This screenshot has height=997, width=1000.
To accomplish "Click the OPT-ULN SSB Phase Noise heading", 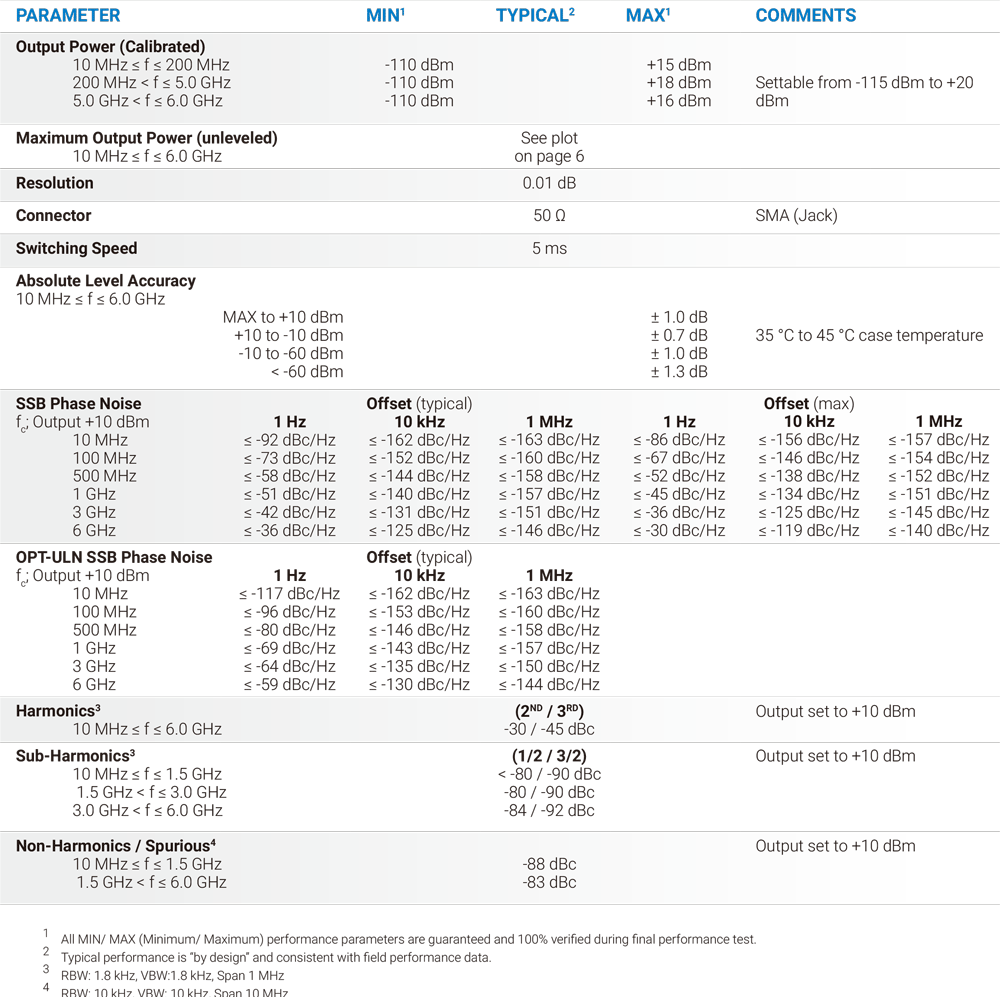I will pyautogui.click(x=114, y=558).
